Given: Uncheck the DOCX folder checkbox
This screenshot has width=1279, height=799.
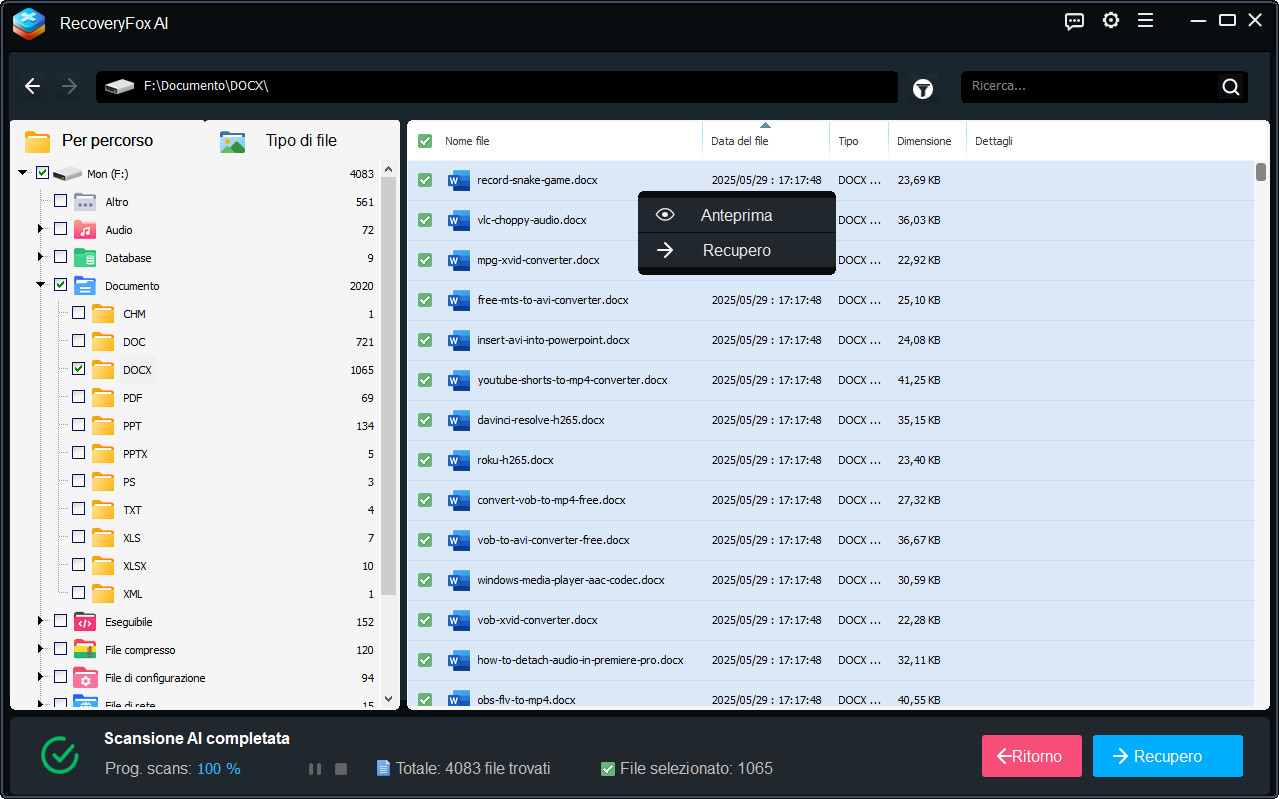Looking at the screenshot, I should (x=78, y=369).
